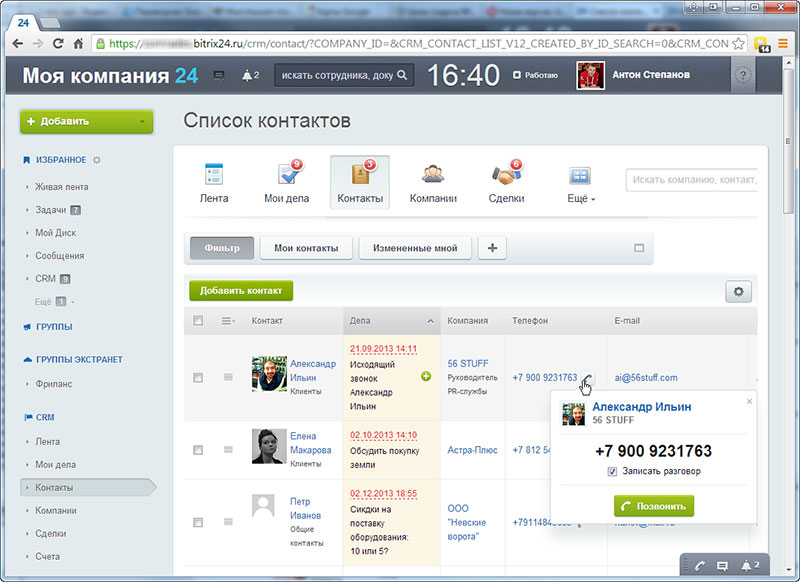
Task: Check the Петр Иванов row checkbox
Action: tap(198, 522)
